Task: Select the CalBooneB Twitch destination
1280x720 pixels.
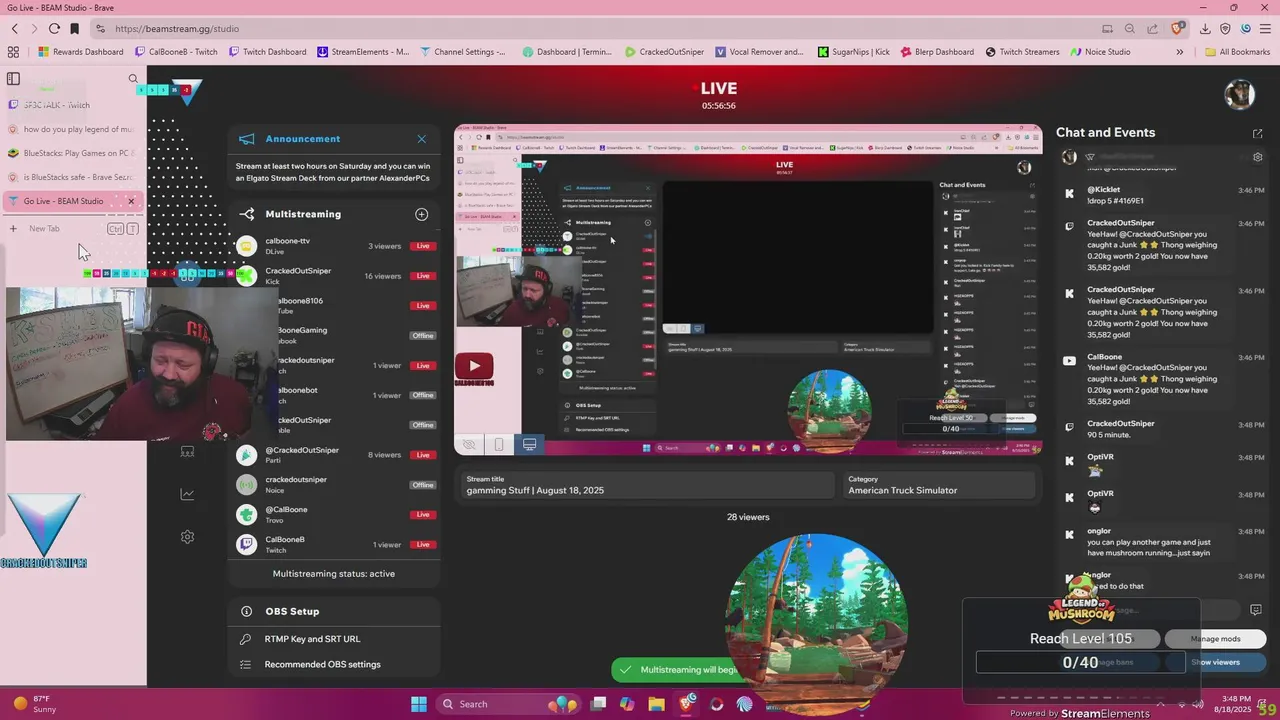Action: pyautogui.click(x=334, y=545)
